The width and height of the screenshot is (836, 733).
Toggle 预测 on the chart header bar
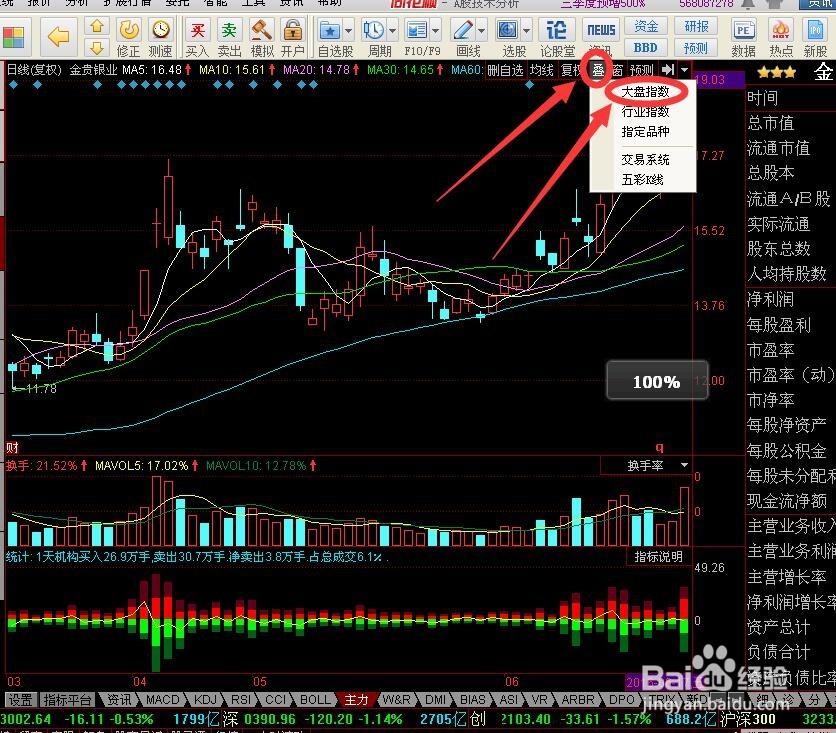[x=641, y=70]
